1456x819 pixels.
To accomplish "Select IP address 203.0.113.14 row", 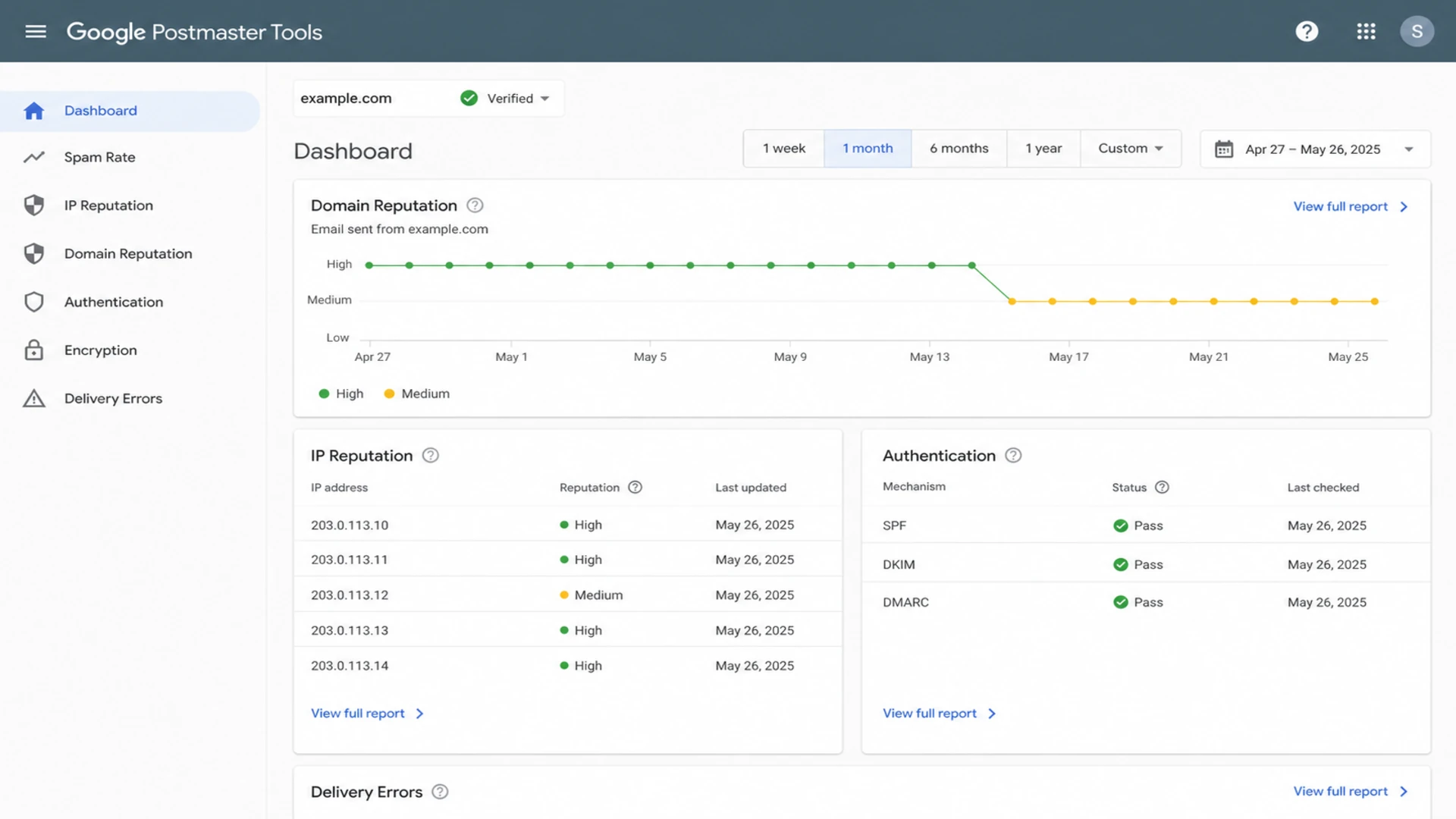I will [x=567, y=665].
